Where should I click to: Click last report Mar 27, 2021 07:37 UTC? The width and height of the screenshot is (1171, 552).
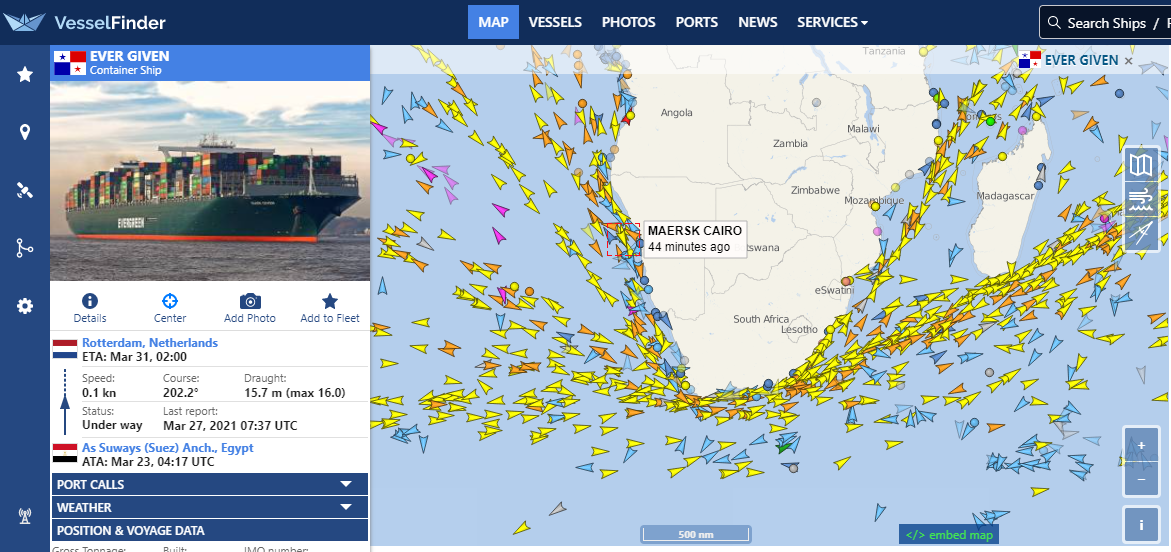(230, 426)
